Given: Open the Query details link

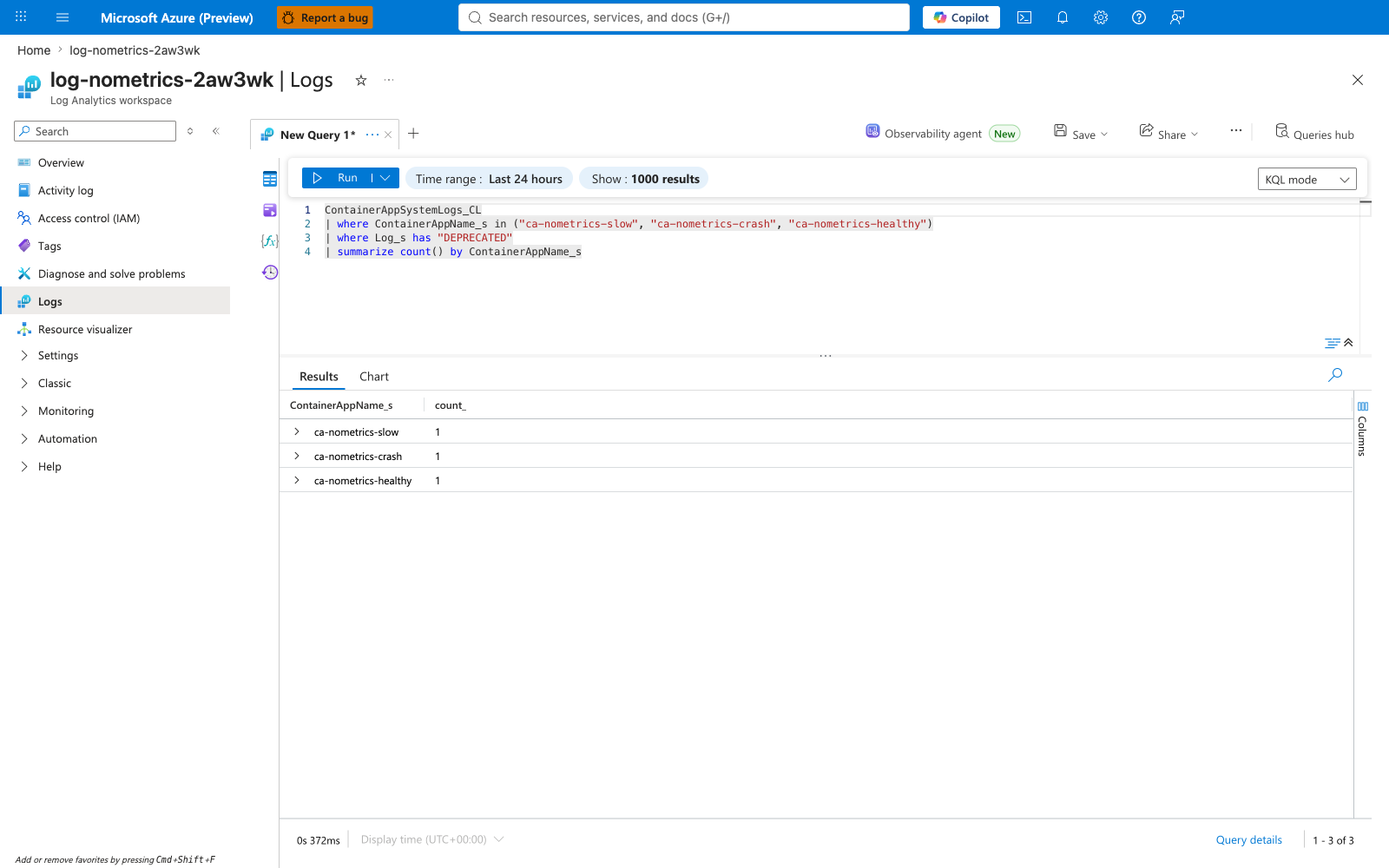Looking at the screenshot, I should (x=1248, y=840).
